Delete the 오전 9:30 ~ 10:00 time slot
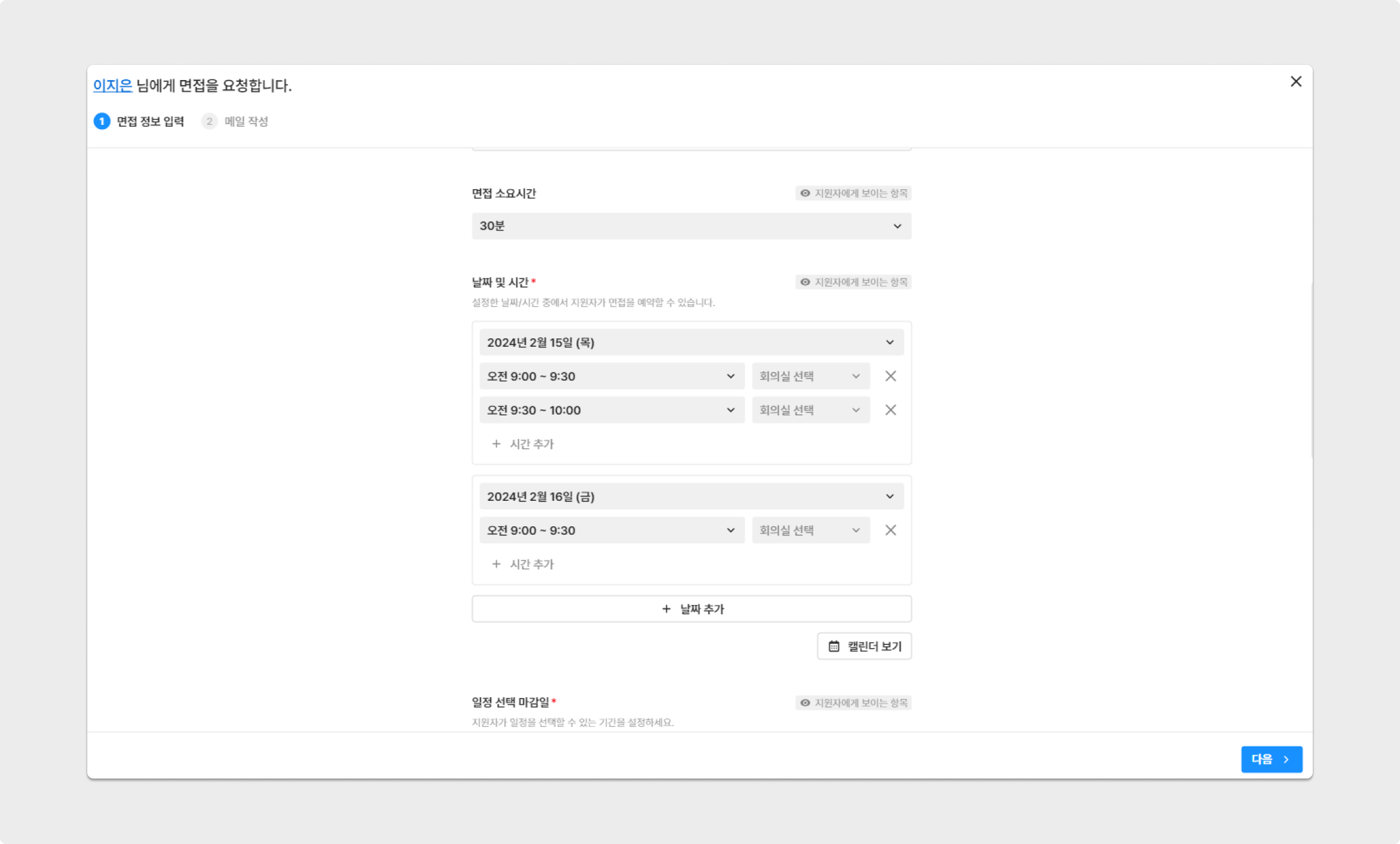This screenshot has width=1400, height=844. (890, 410)
